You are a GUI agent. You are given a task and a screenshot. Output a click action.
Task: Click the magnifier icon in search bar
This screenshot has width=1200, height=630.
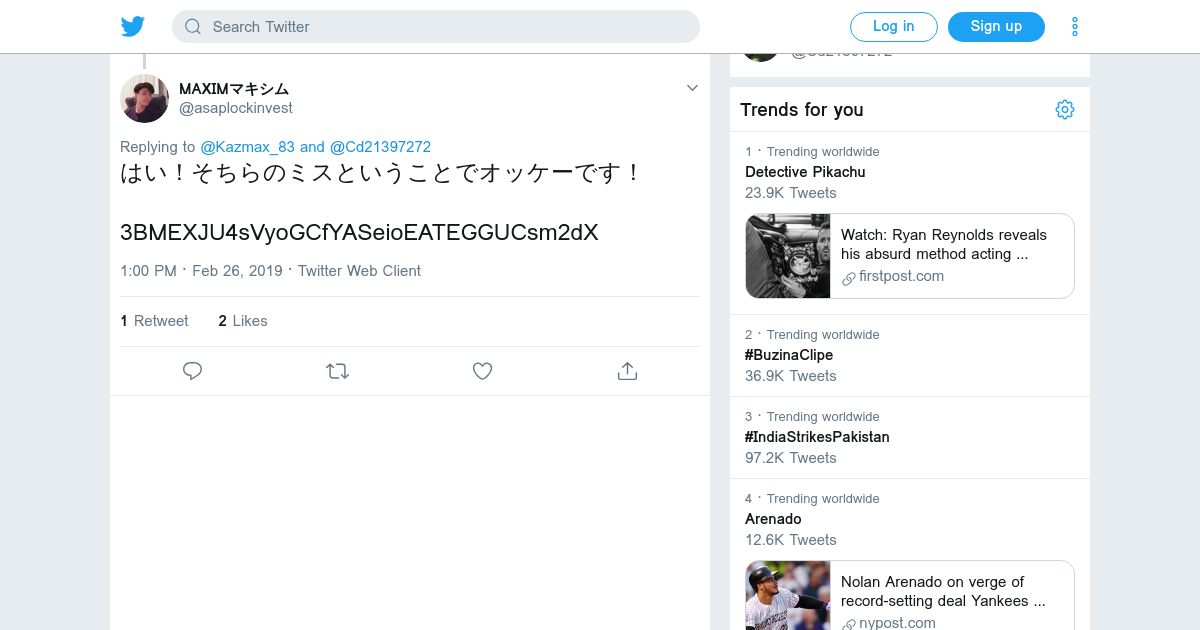[x=193, y=27]
